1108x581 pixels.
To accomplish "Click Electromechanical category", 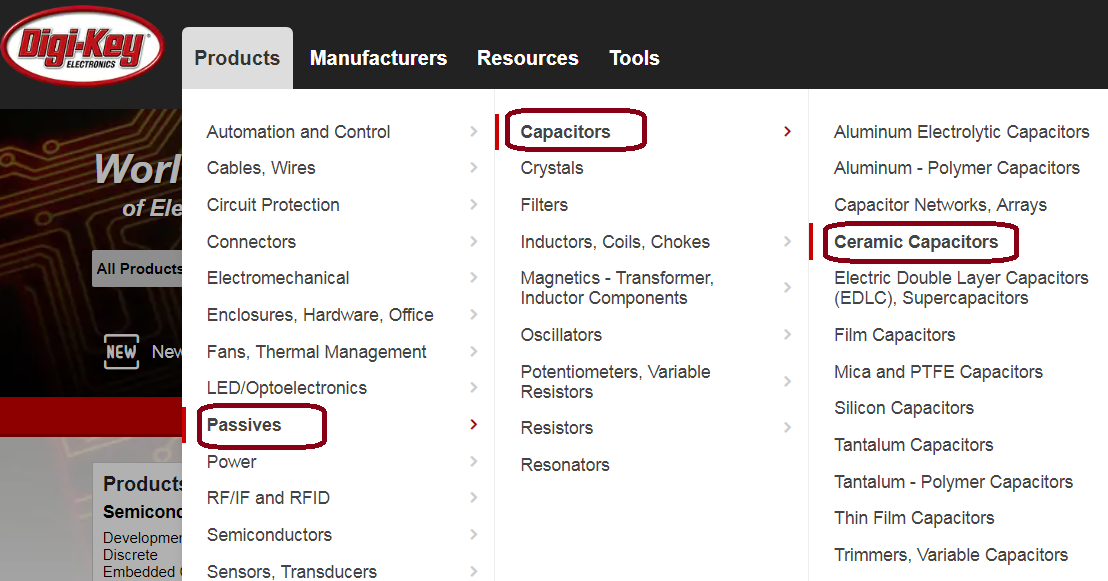I will pos(278,278).
